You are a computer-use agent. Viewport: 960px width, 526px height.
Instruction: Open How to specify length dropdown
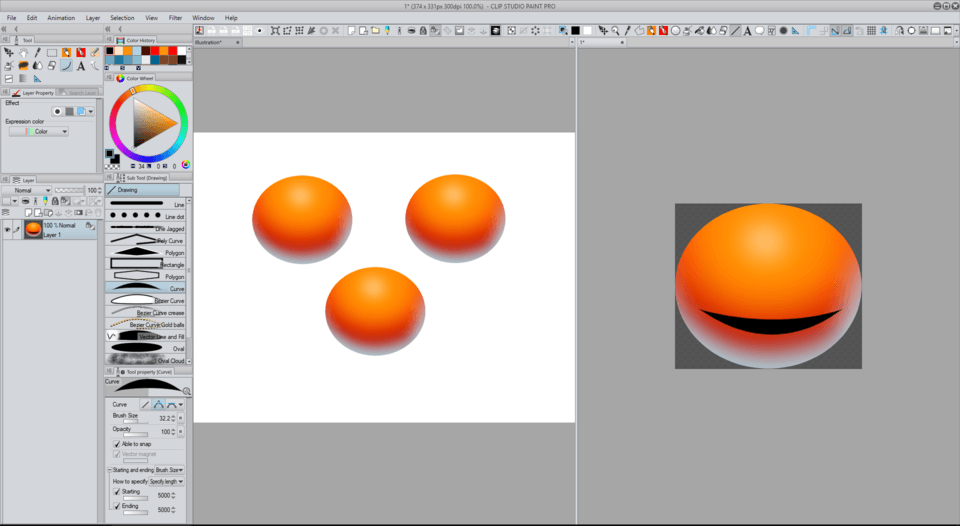pyautogui.click(x=167, y=481)
